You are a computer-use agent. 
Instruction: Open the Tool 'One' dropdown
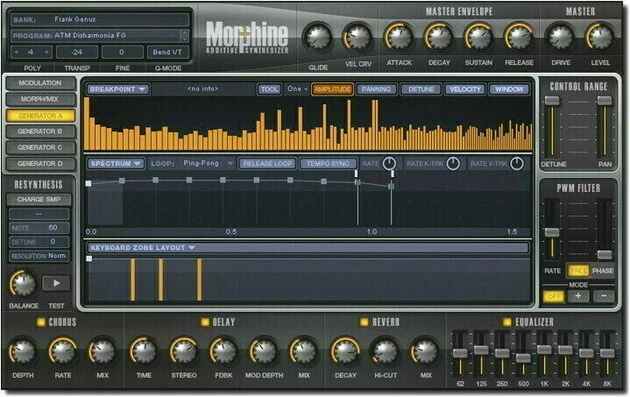pos(297,89)
